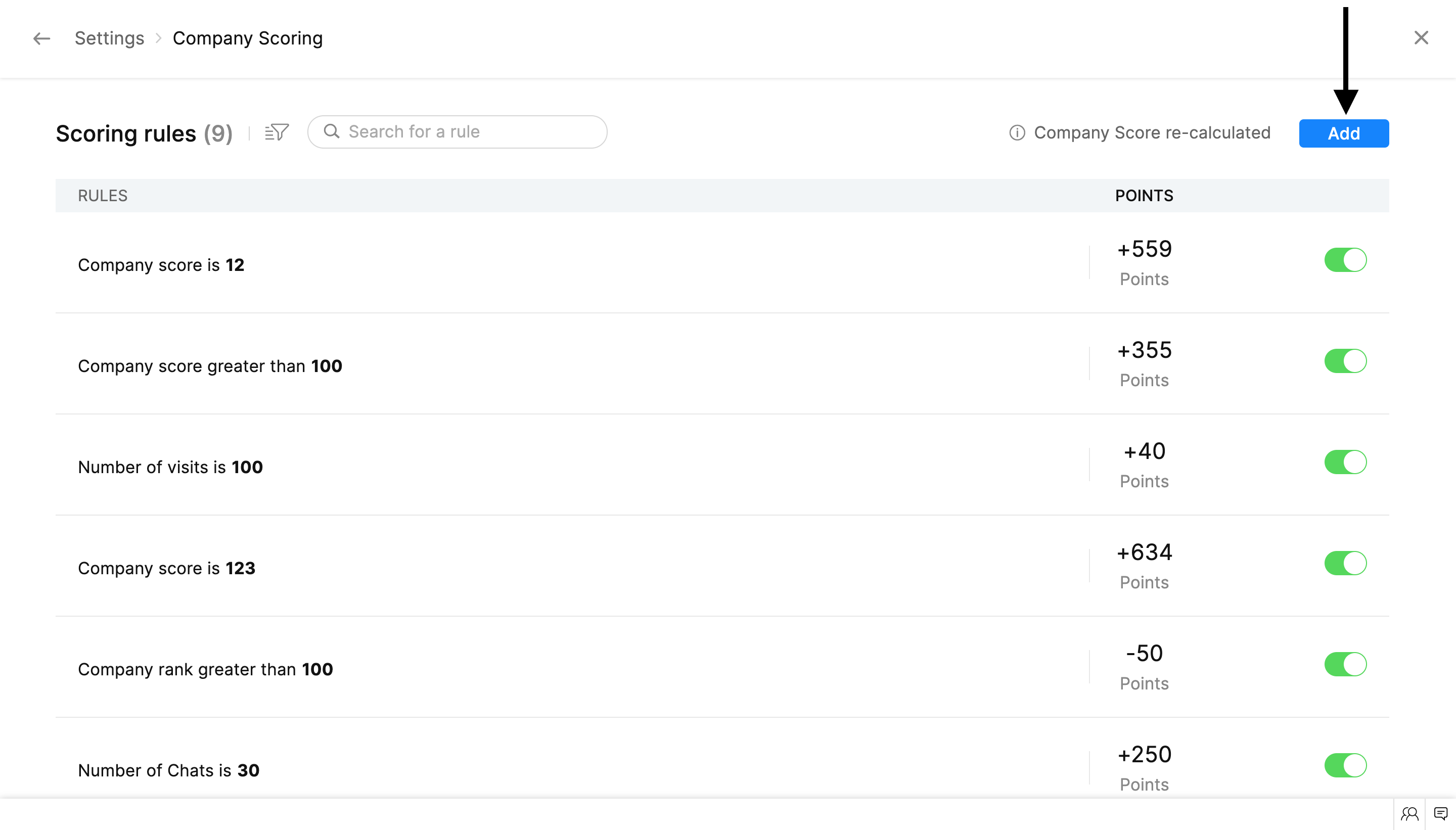Disable the Company score is 12 rule
This screenshot has width=1456, height=830.
point(1345,260)
